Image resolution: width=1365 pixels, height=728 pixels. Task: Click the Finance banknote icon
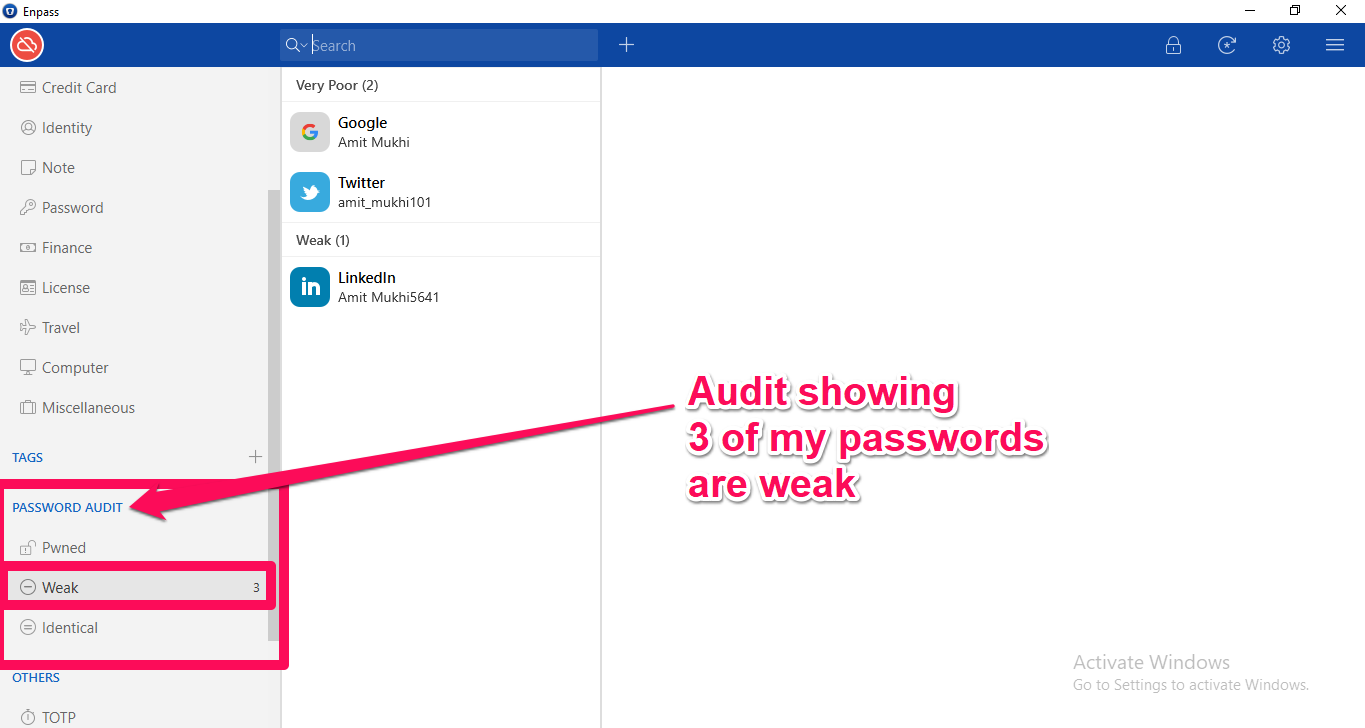(x=28, y=248)
